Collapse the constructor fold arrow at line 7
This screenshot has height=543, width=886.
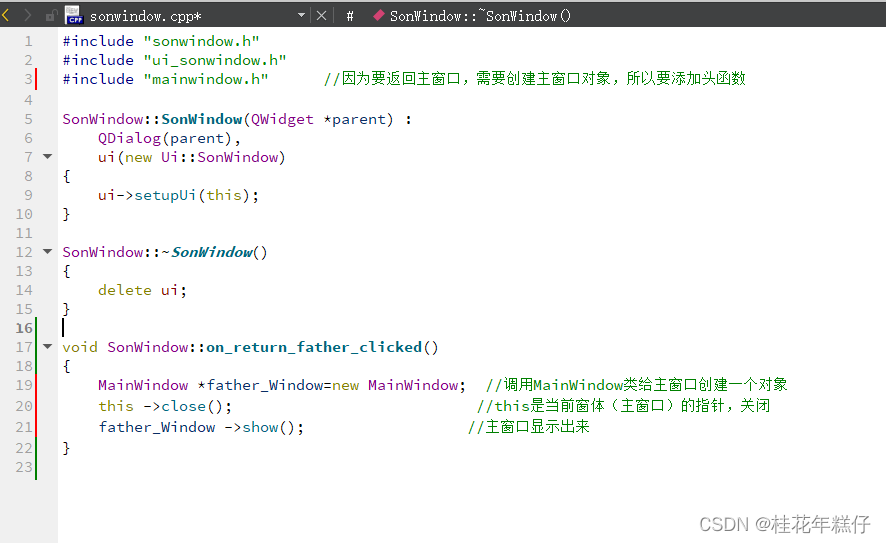(x=48, y=157)
